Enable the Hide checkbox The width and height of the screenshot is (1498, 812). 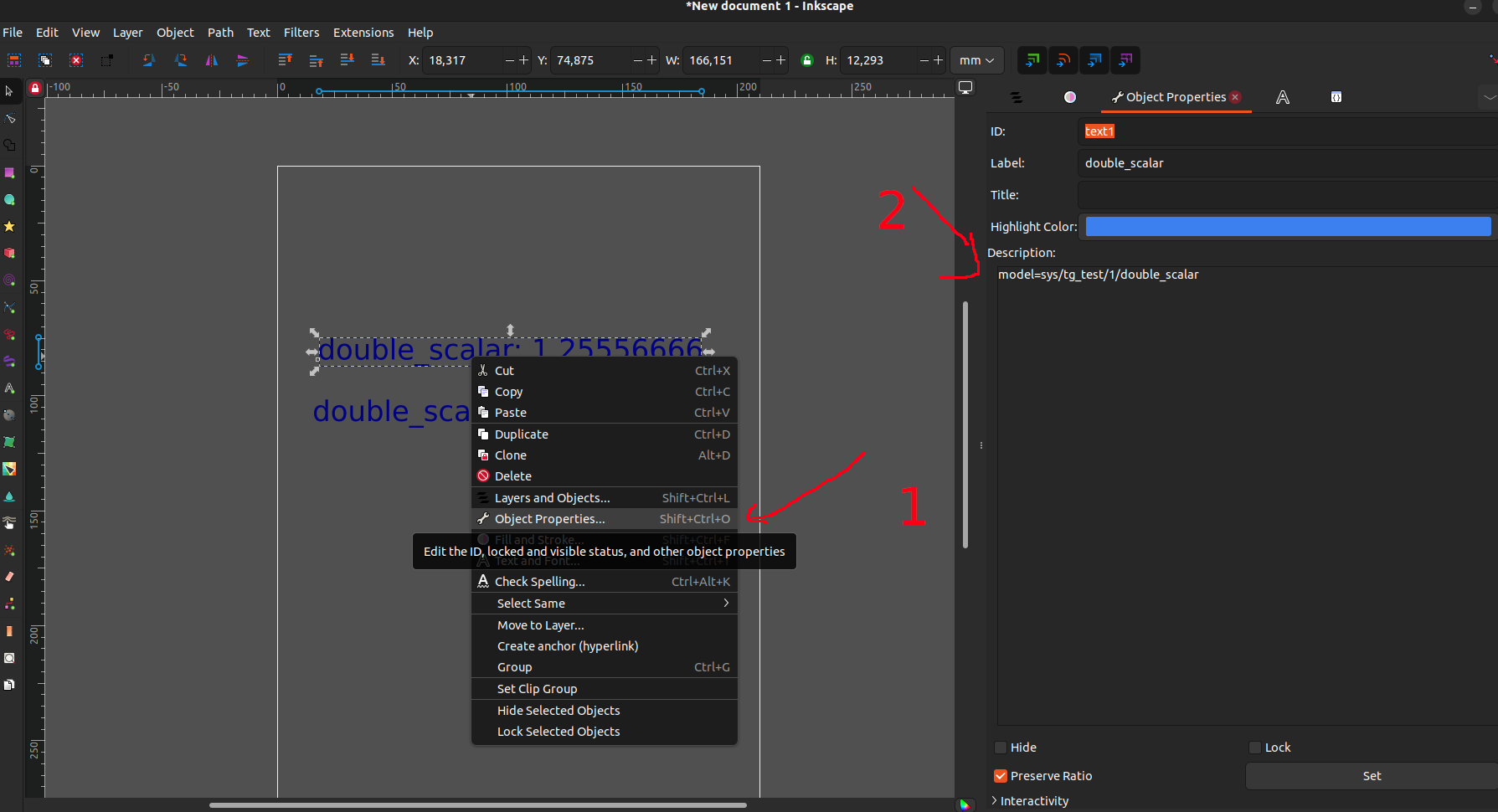click(1001, 748)
